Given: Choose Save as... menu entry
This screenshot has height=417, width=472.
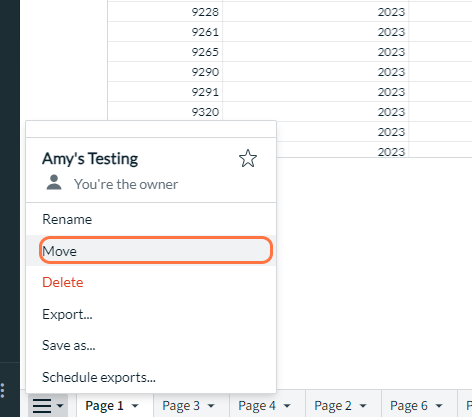Looking at the screenshot, I should (151, 345).
